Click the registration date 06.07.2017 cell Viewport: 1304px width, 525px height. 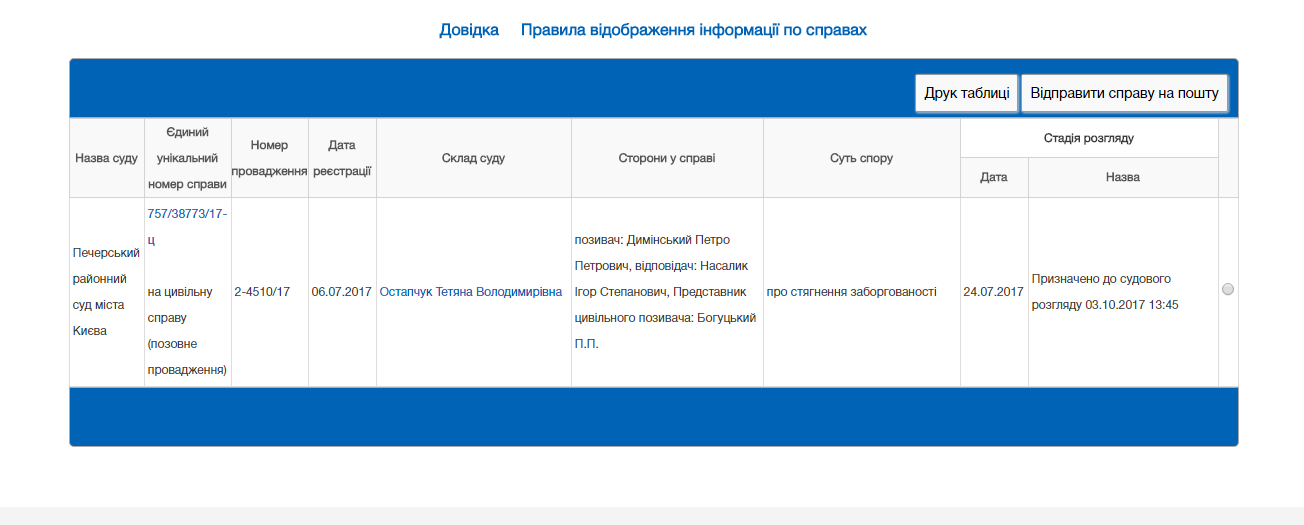[342, 292]
